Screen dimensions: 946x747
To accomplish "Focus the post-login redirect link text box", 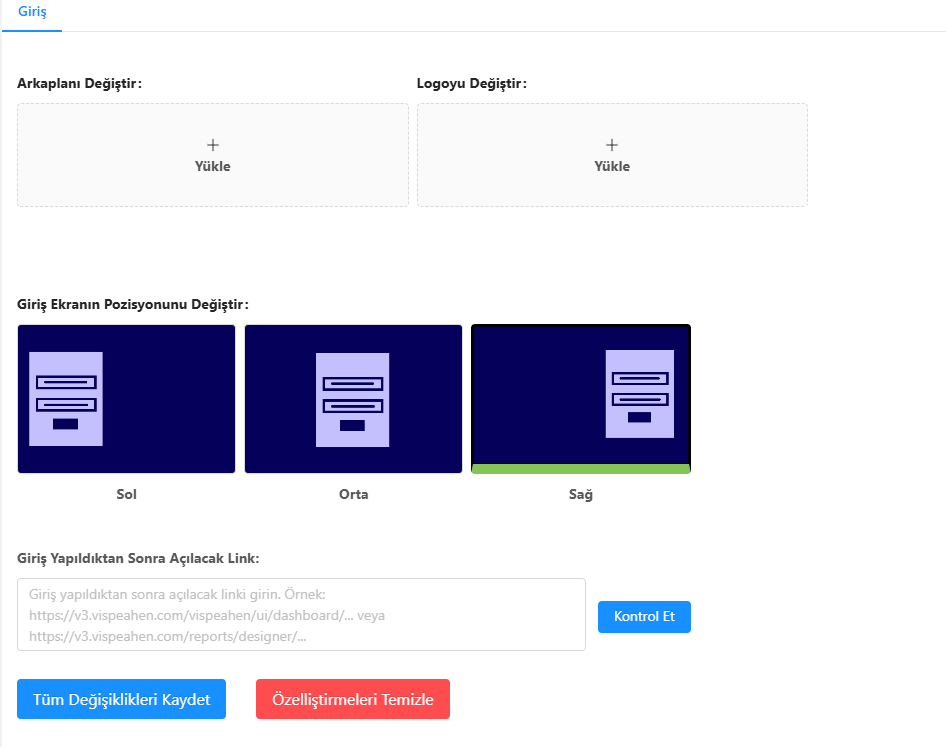I will pos(301,614).
